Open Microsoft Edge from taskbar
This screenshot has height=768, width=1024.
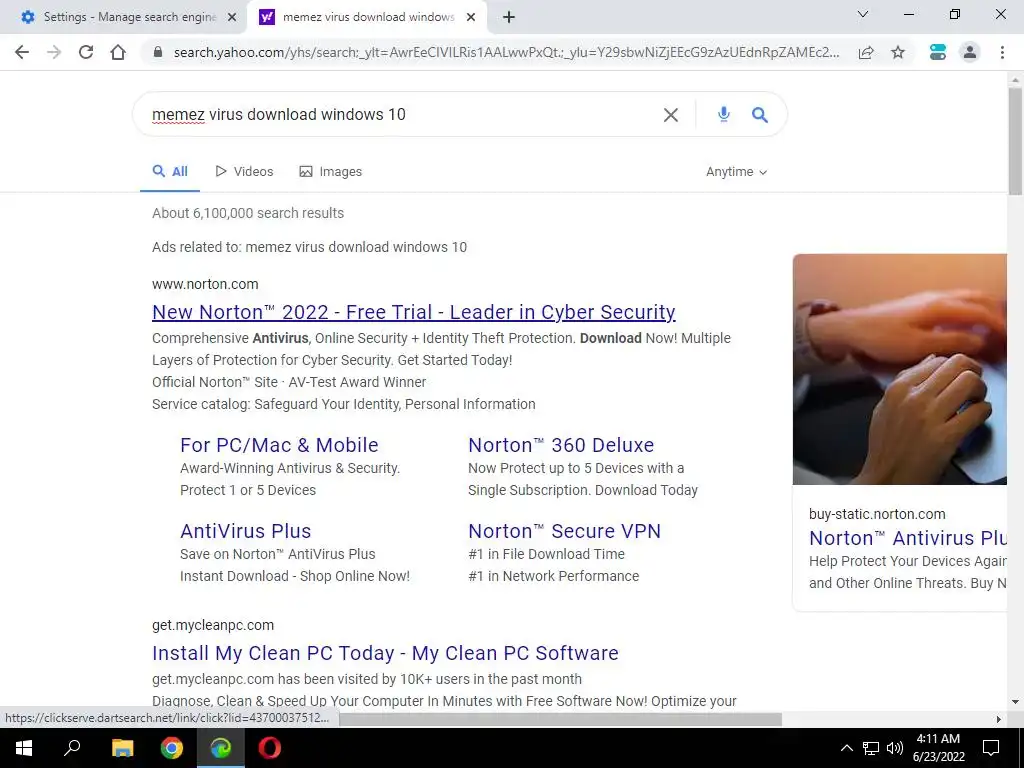pyautogui.click(x=221, y=748)
